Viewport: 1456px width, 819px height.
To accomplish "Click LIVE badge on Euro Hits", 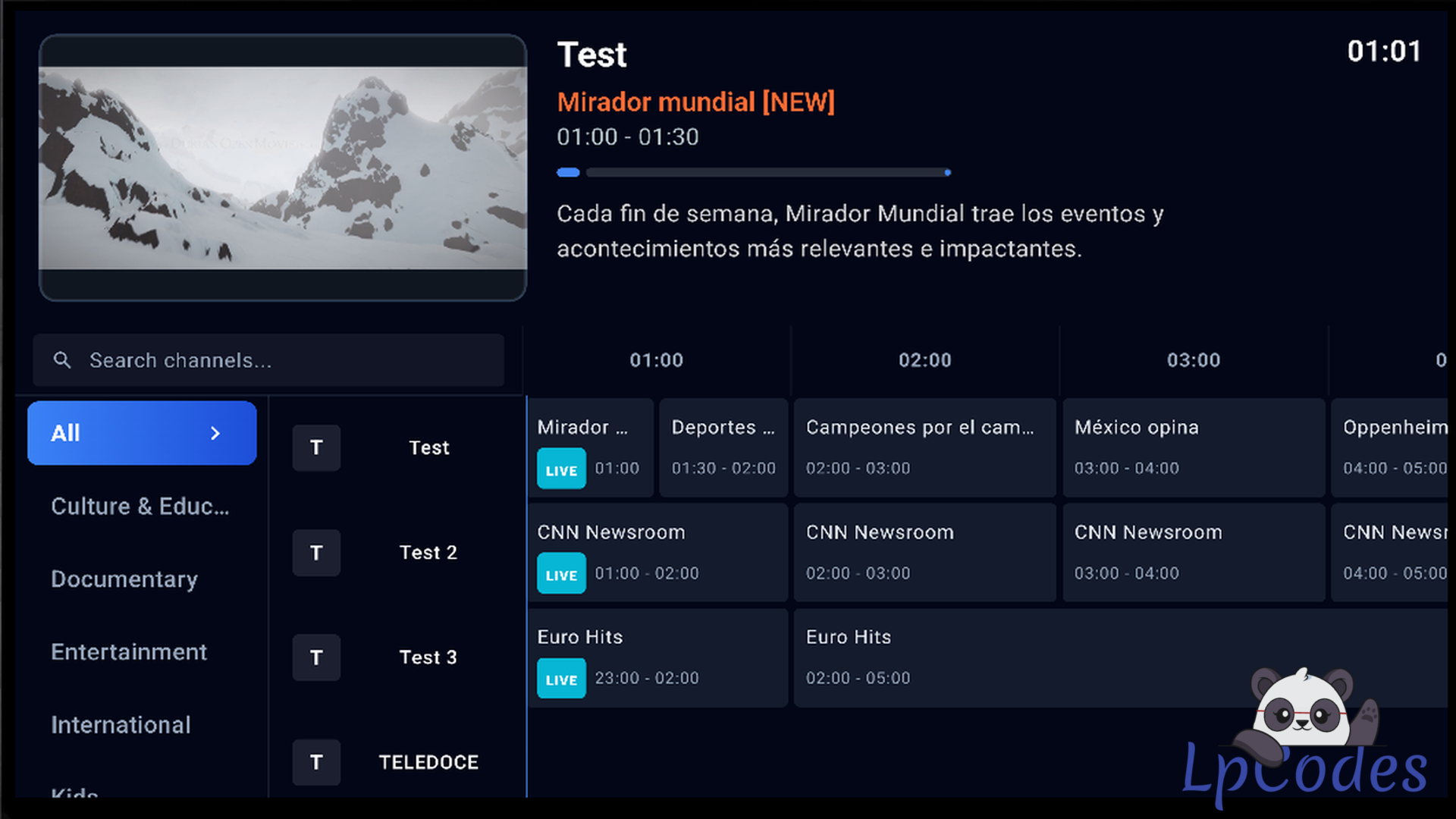I will (561, 679).
